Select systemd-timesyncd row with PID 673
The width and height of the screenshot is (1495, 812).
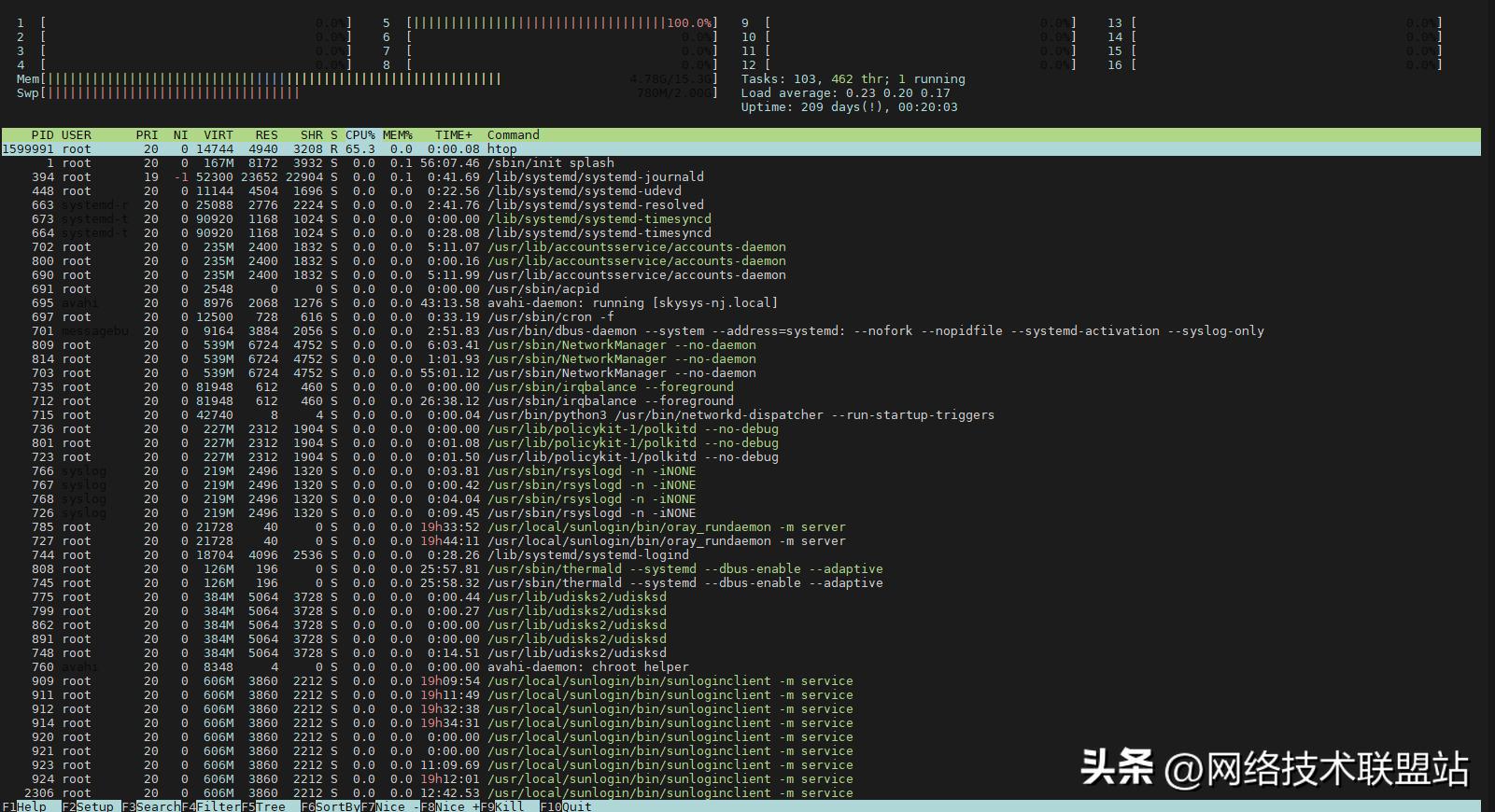(741, 219)
